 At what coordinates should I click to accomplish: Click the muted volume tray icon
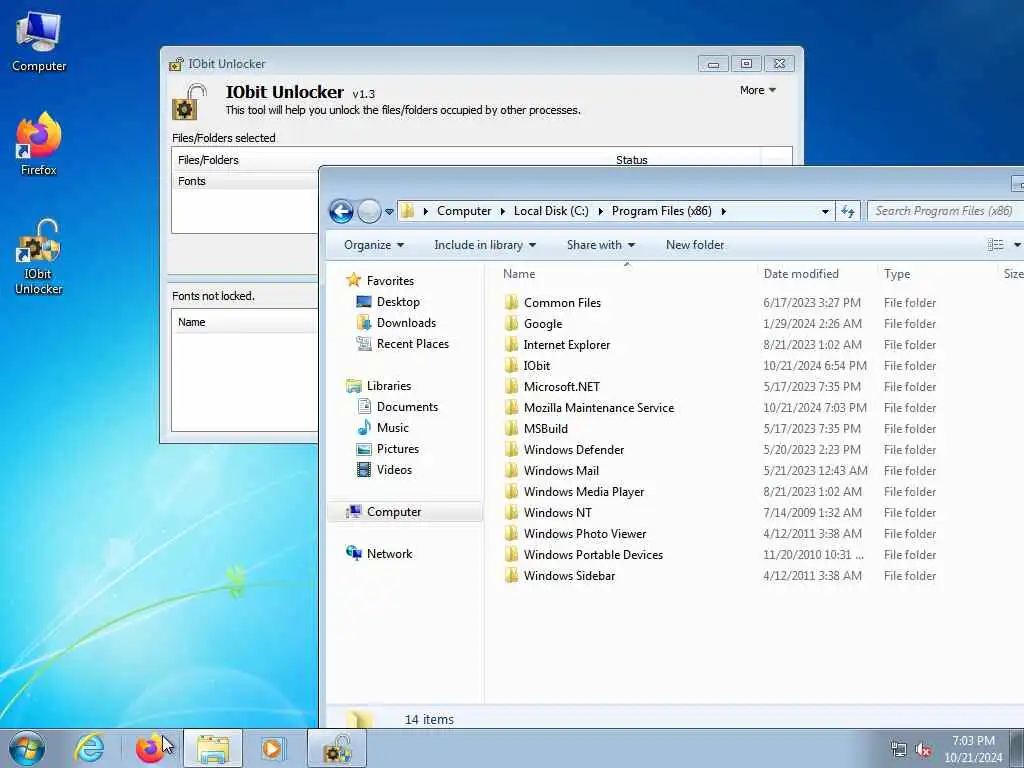(923, 750)
